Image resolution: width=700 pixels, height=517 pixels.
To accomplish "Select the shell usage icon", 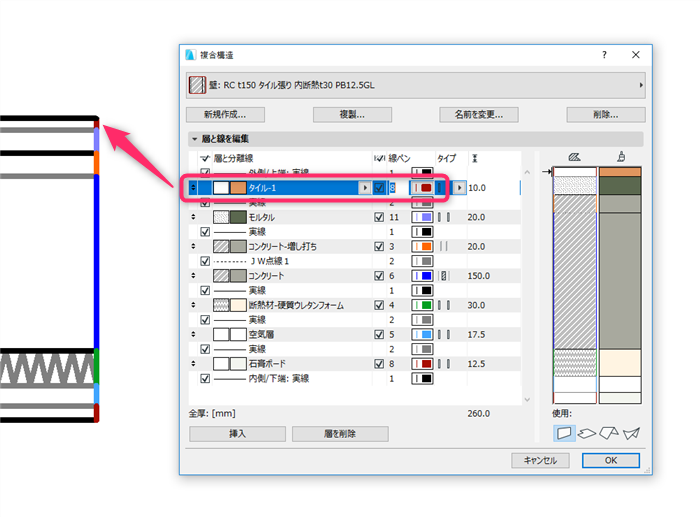I will coord(631,433).
